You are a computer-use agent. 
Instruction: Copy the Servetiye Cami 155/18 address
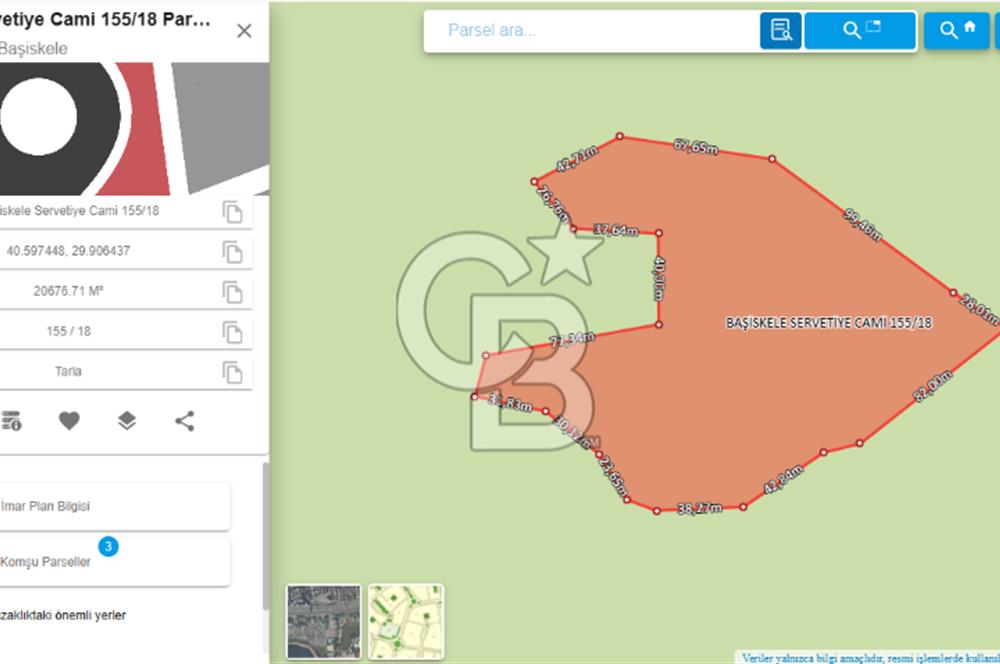[x=232, y=212]
